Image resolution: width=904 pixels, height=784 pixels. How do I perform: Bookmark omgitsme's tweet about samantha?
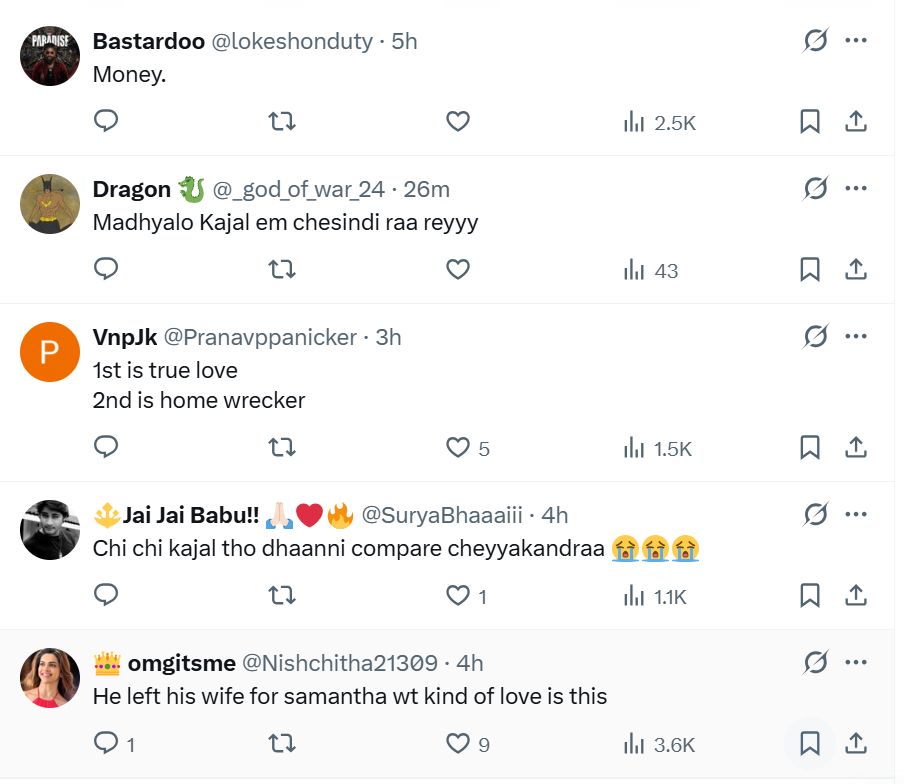pos(810,743)
